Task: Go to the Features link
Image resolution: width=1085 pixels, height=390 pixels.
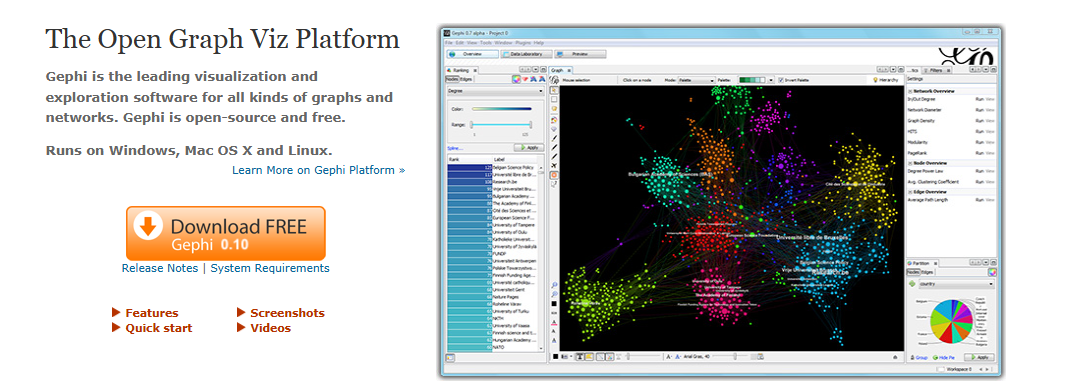Action: [x=152, y=313]
